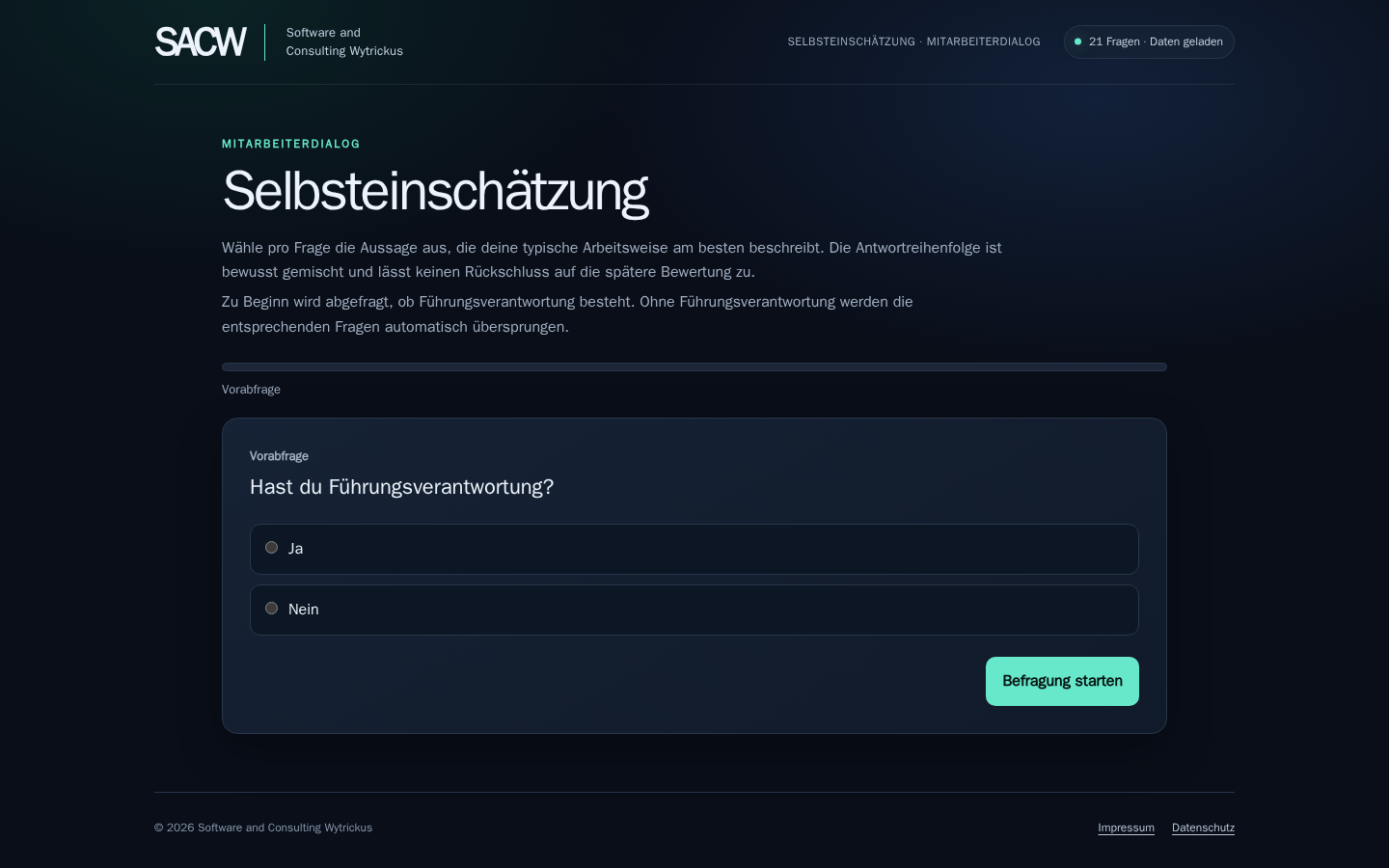
Task: Click the question Hast du Führungsverantwortung?
Action: tap(401, 487)
